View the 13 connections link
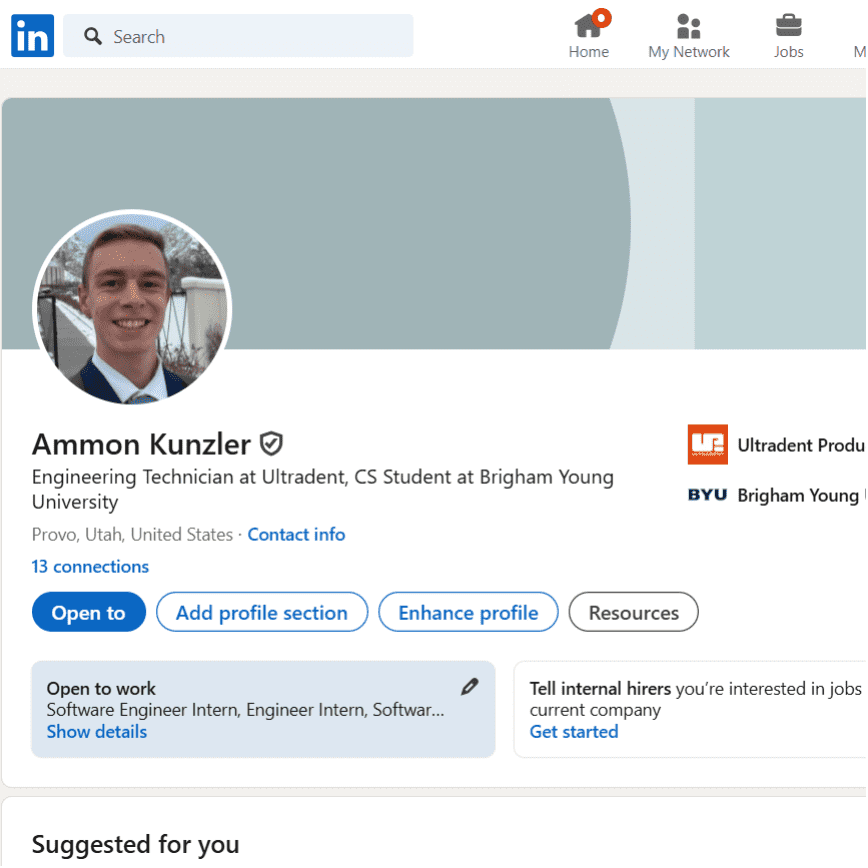Viewport: 868px width, 868px height. [x=90, y=566]
